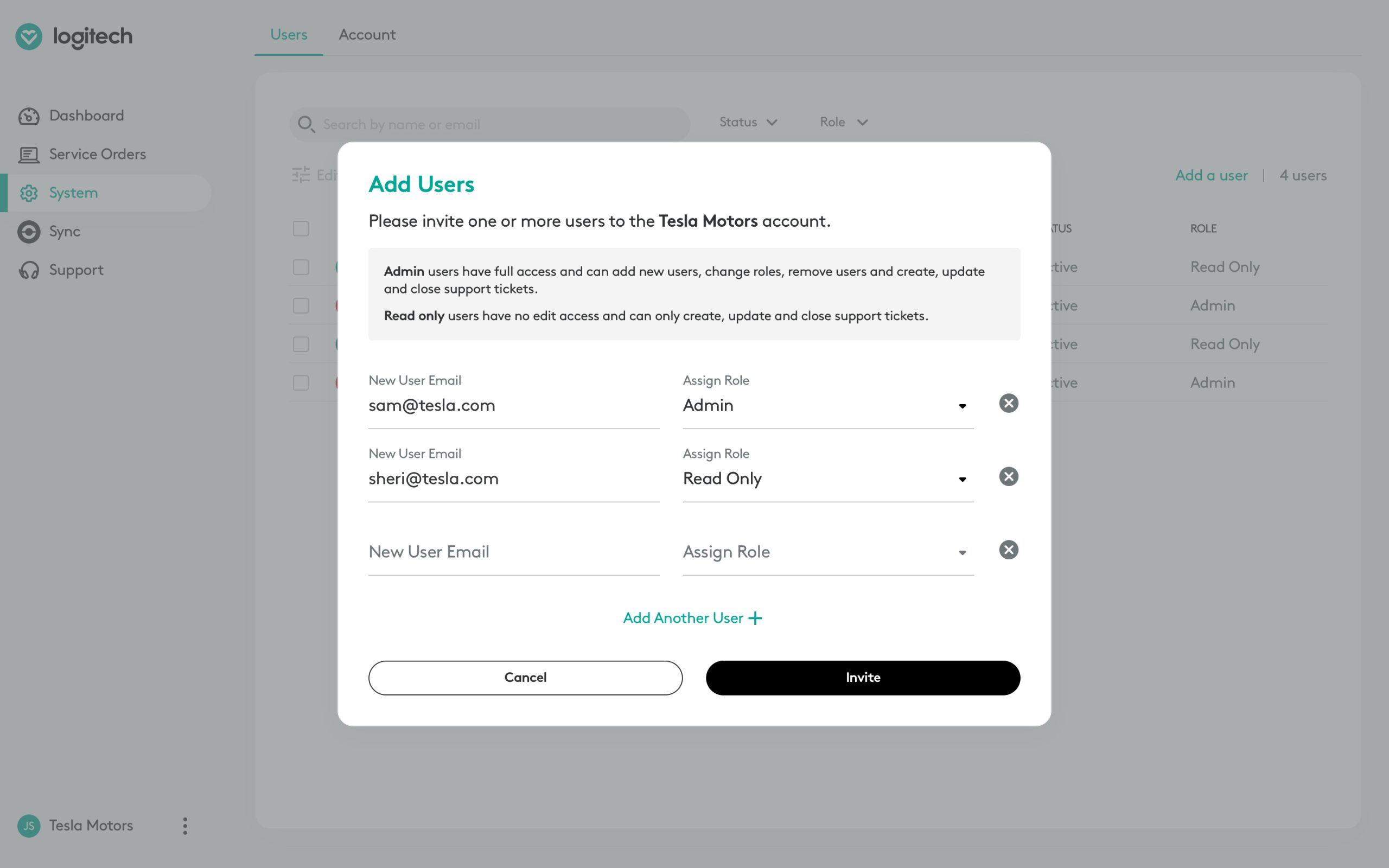Remove the sheri@tesla.com invite row
Image resolution: width=1389 pixels, height=868 pixels.
coord(1009,476)
